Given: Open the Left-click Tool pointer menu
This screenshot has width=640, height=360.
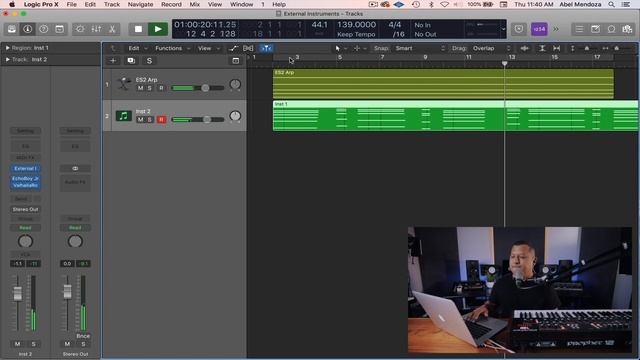Looking at the screenshot, I should click(x=341, y=48).
